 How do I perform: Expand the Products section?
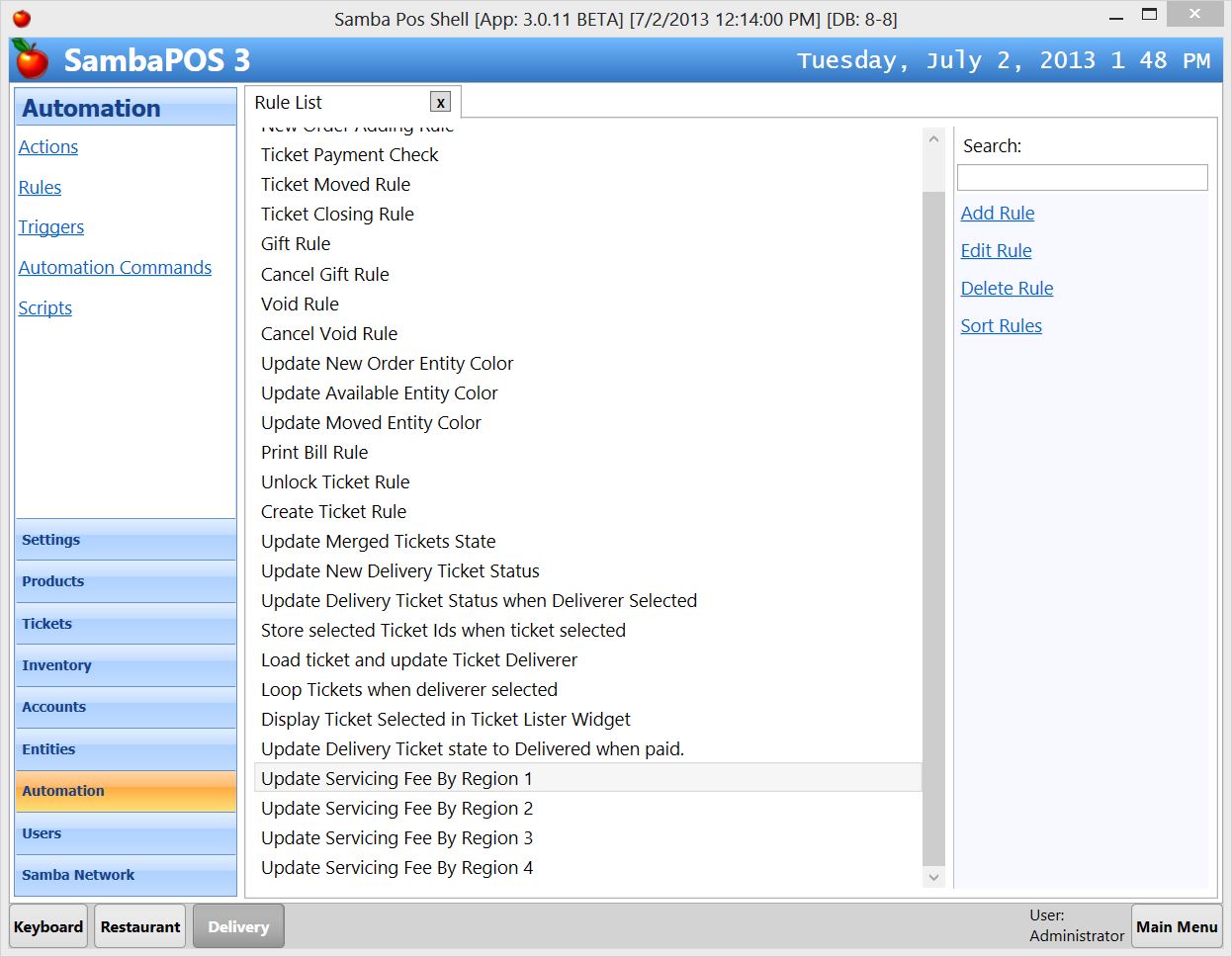pos(125,581)
